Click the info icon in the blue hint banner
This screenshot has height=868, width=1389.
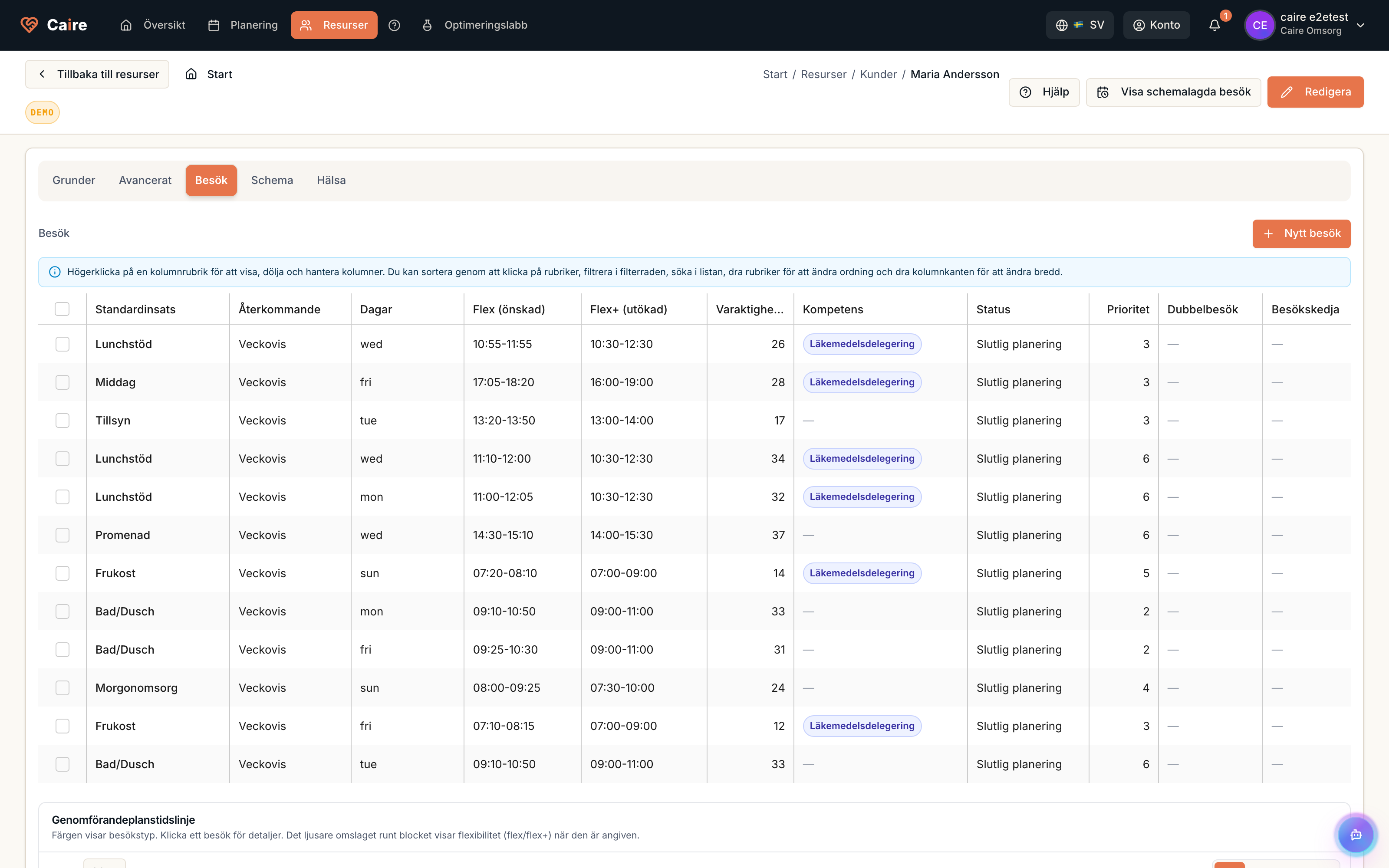55,272
